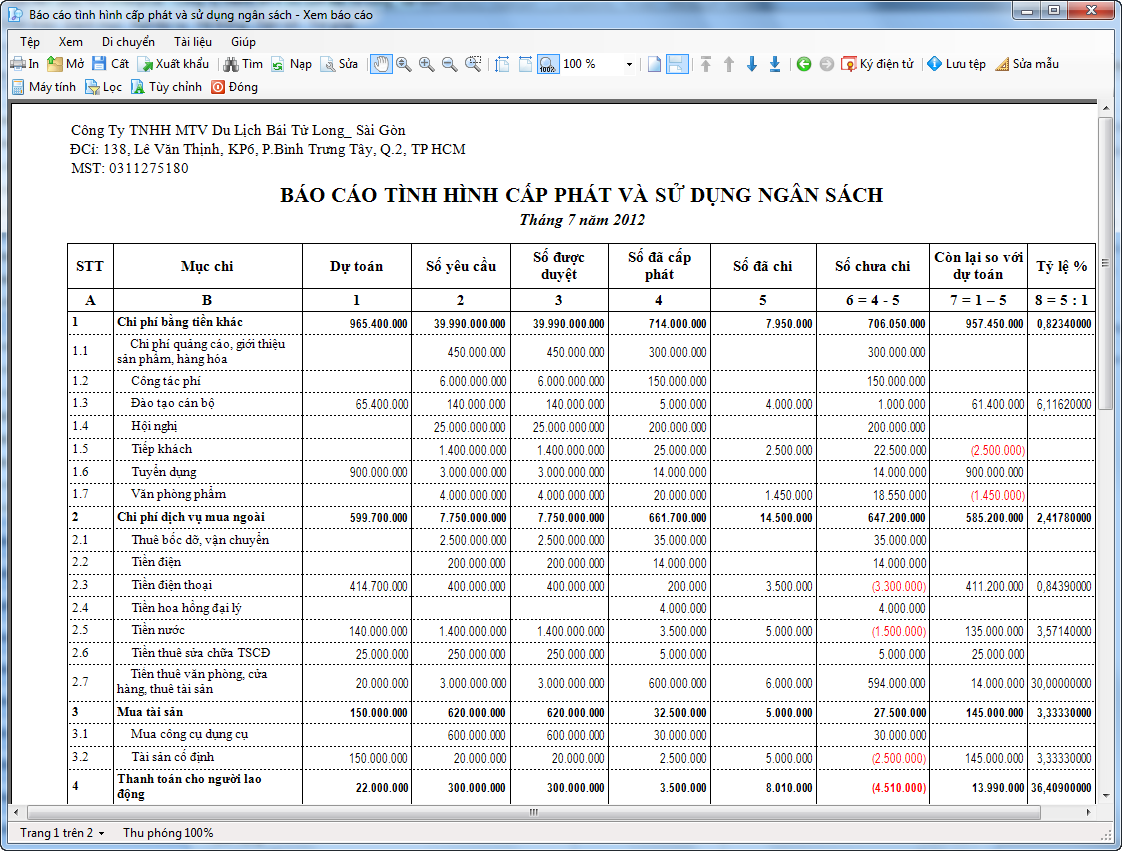Click vertical scrollbar down arrow
Viewport: 1122px width, 851px height.
pyautogui.click(x=1106, y=795)
